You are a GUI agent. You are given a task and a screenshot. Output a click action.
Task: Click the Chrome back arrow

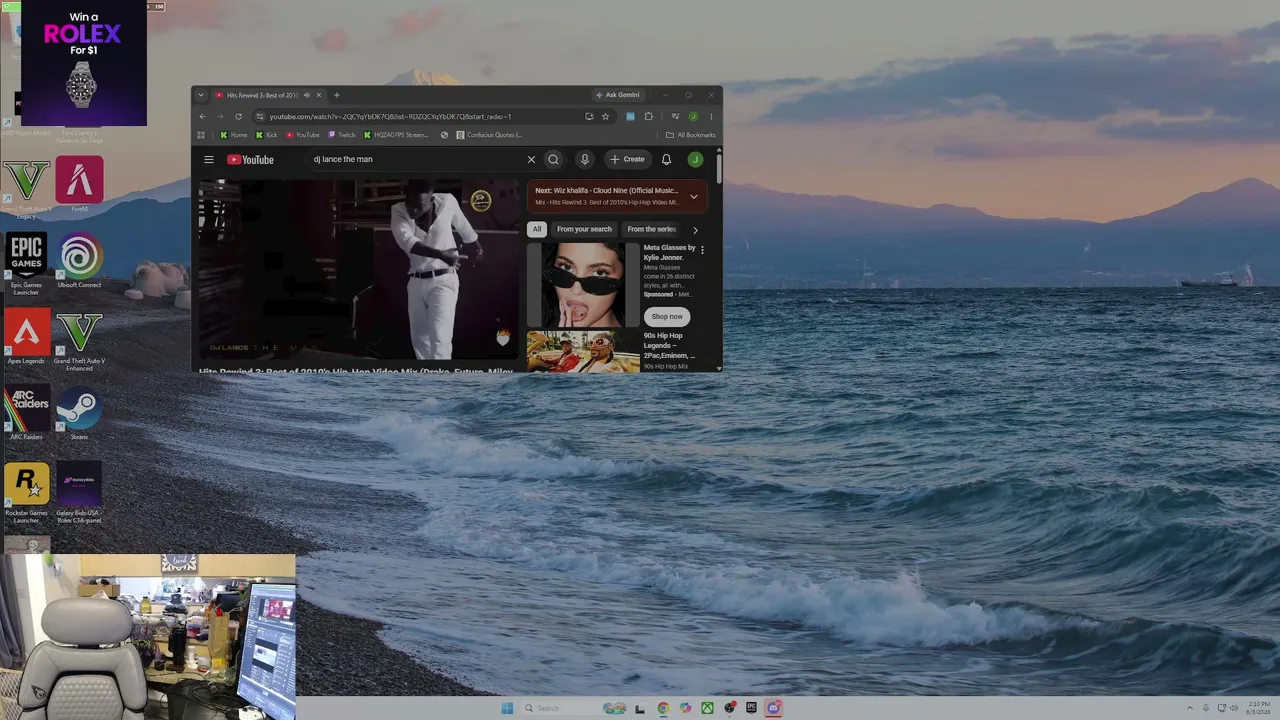click(x=203, y=116)
